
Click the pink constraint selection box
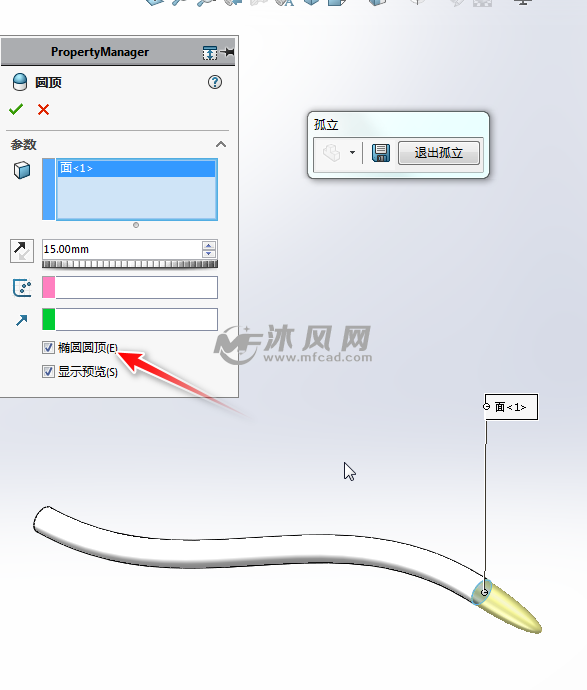click(x=130, y=287)
